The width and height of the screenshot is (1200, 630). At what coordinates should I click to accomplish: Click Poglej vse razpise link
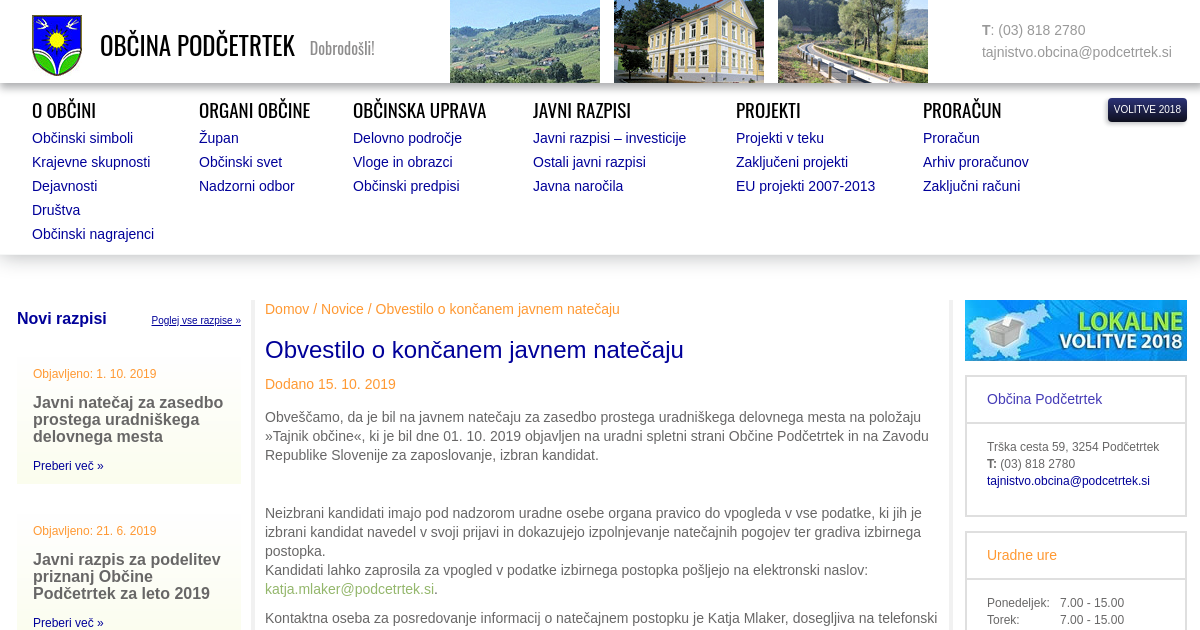tap(196, 321)
